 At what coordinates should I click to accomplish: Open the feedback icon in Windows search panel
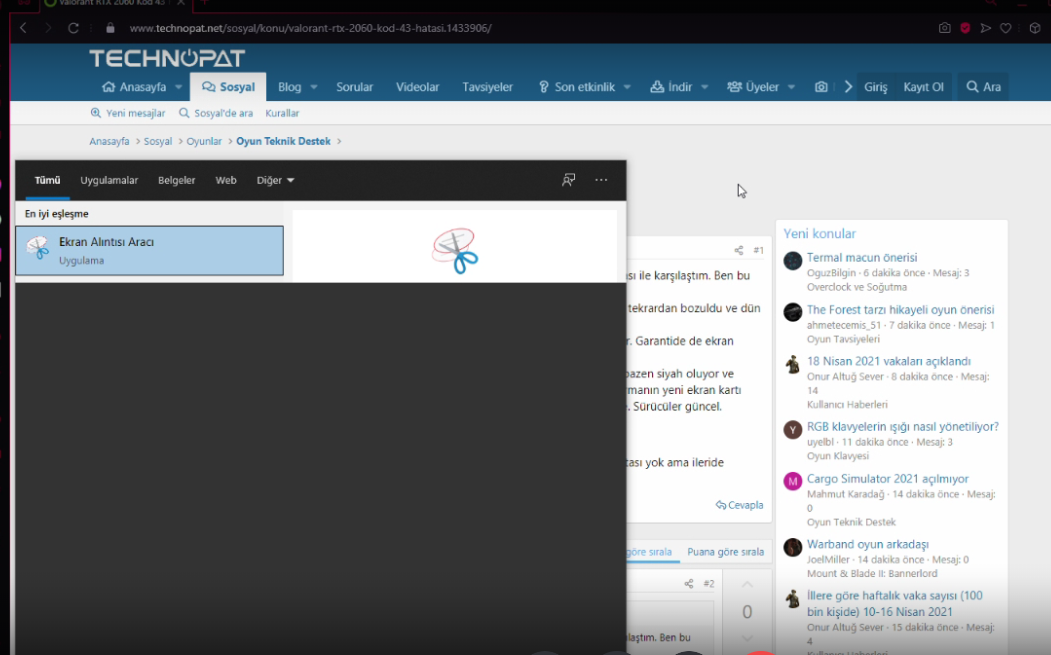pos(568,180)
